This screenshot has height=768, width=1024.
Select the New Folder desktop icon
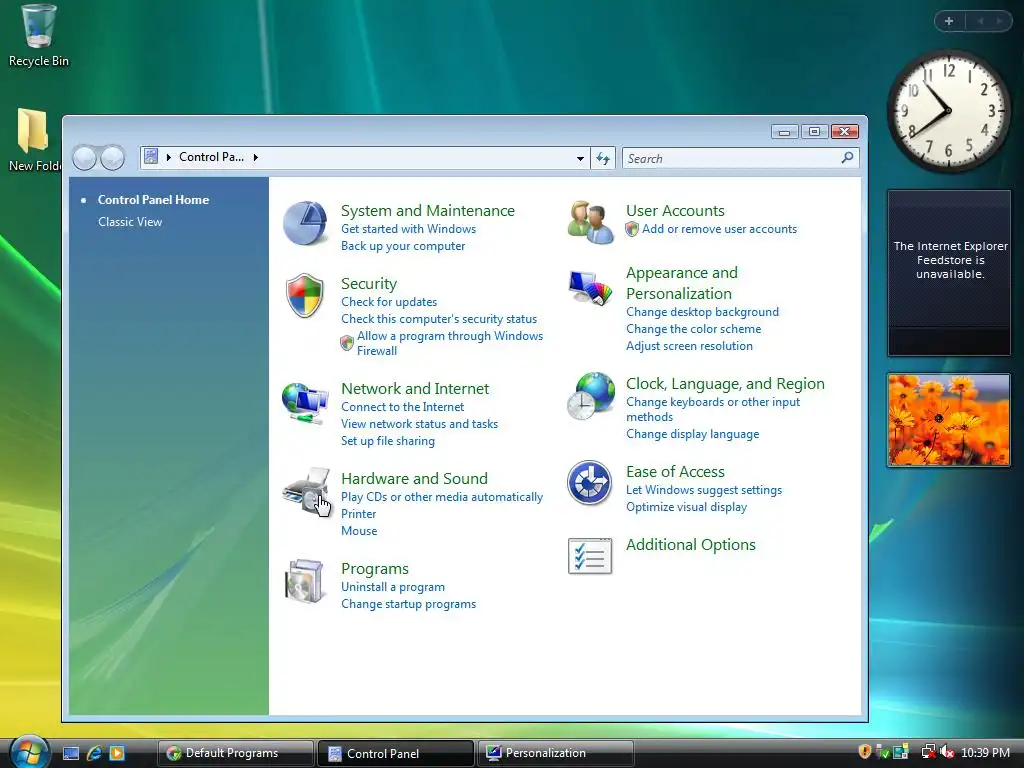(x=33, y=140)
